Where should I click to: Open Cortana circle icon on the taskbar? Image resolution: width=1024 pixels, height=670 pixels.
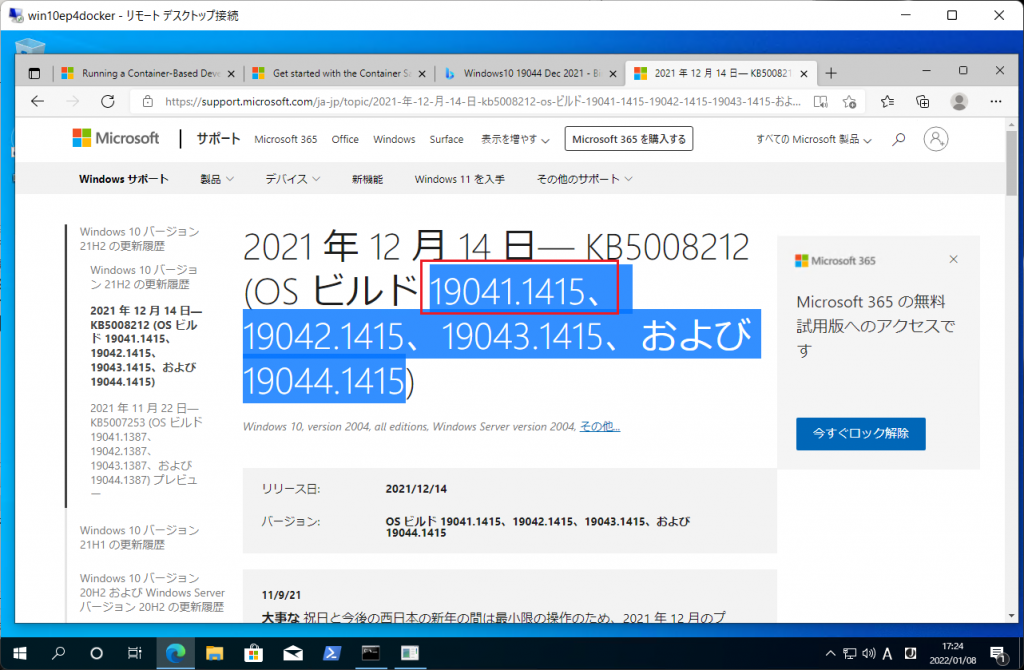click(x=97, y=653)
